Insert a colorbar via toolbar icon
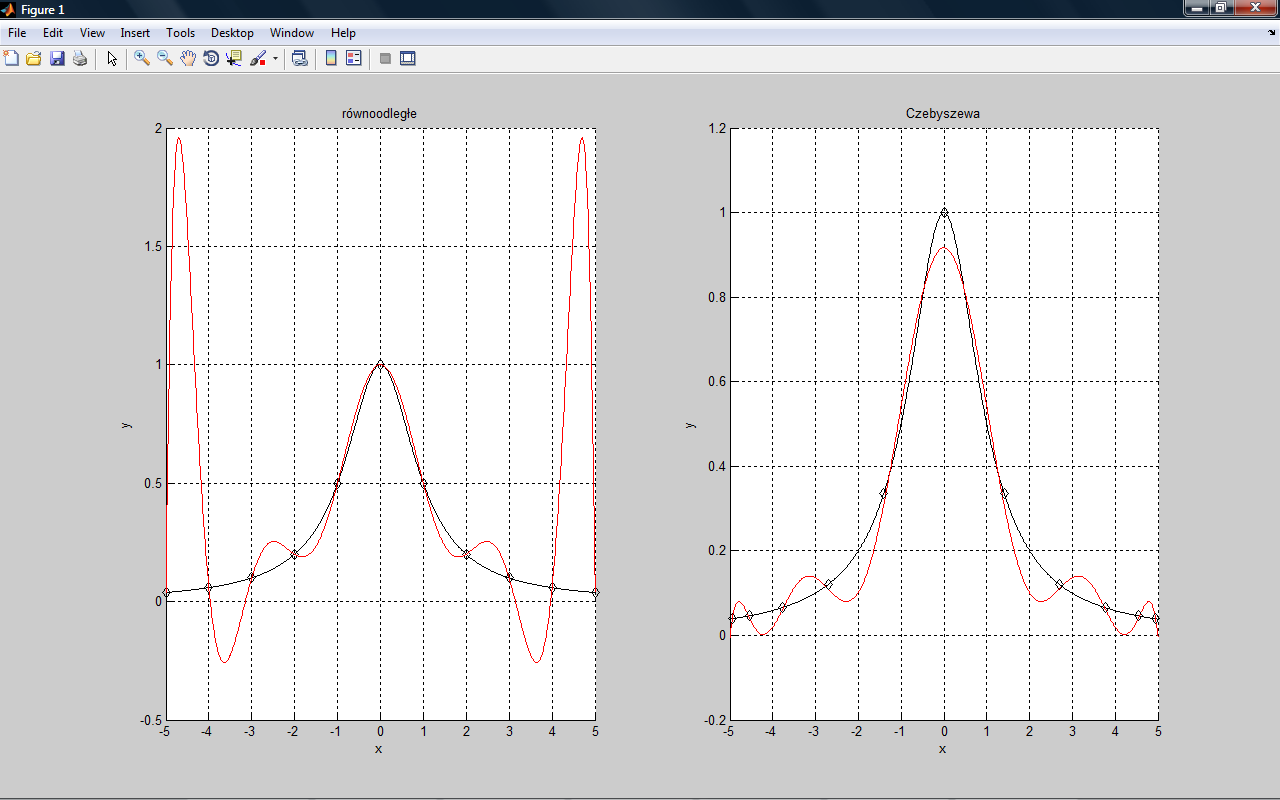 (331, 59)
